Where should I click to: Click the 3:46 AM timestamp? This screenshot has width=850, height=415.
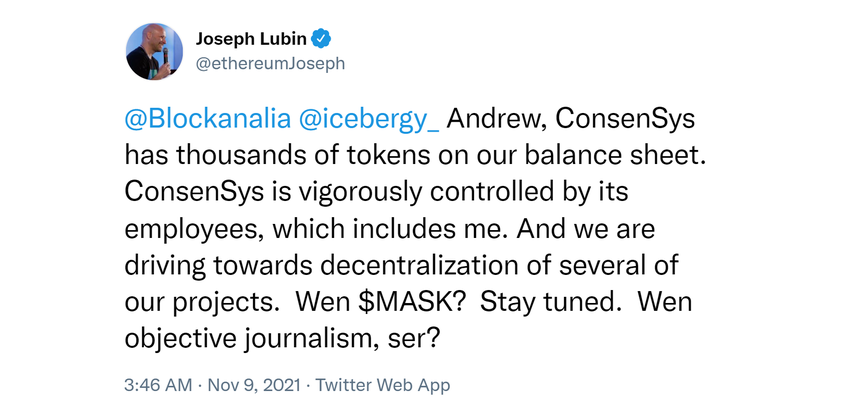[x=158, y=385]
